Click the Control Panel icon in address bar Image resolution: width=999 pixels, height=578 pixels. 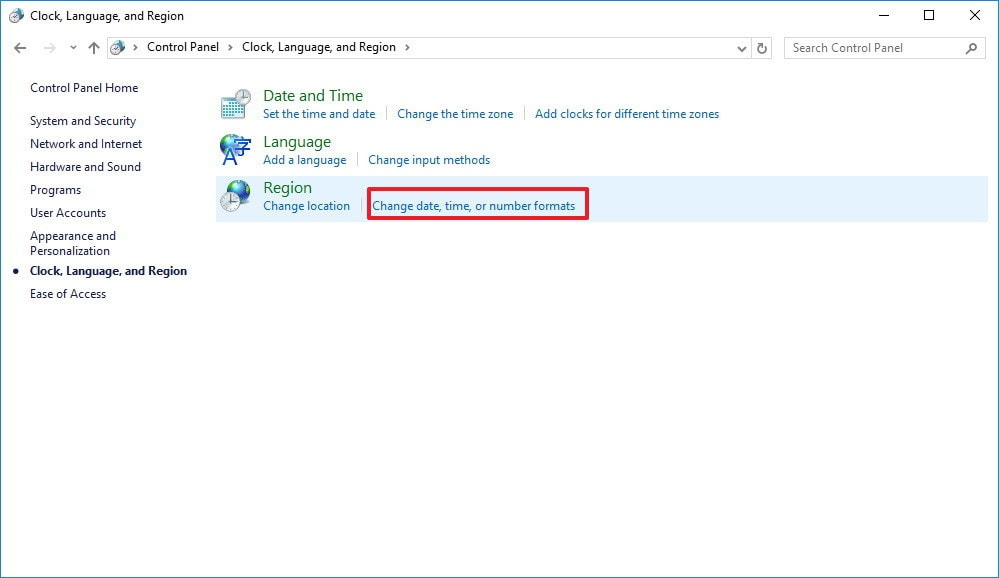coord(117,48)
